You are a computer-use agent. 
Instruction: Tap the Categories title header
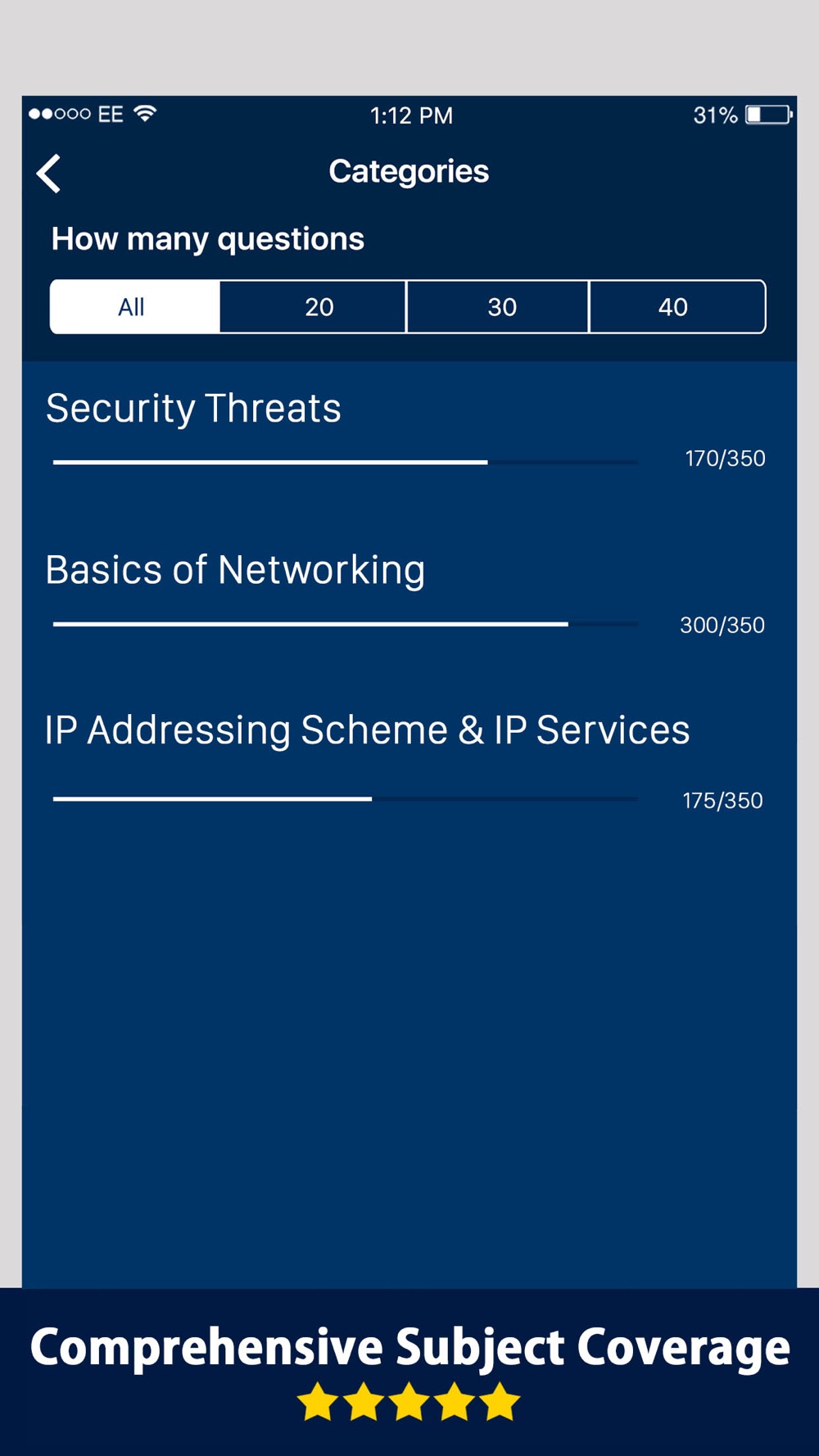(x=409, y=171)
